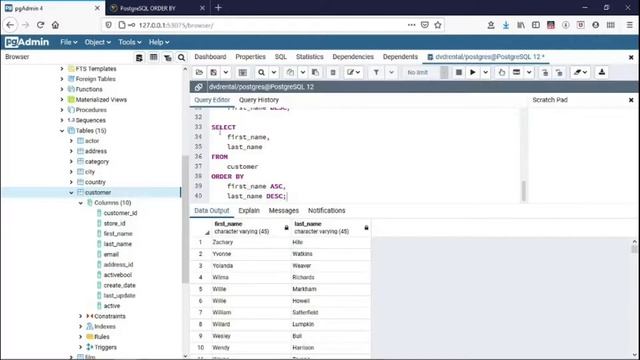Click the Filter funnel icon
640x360 pixels.
(x=376, y=72)
